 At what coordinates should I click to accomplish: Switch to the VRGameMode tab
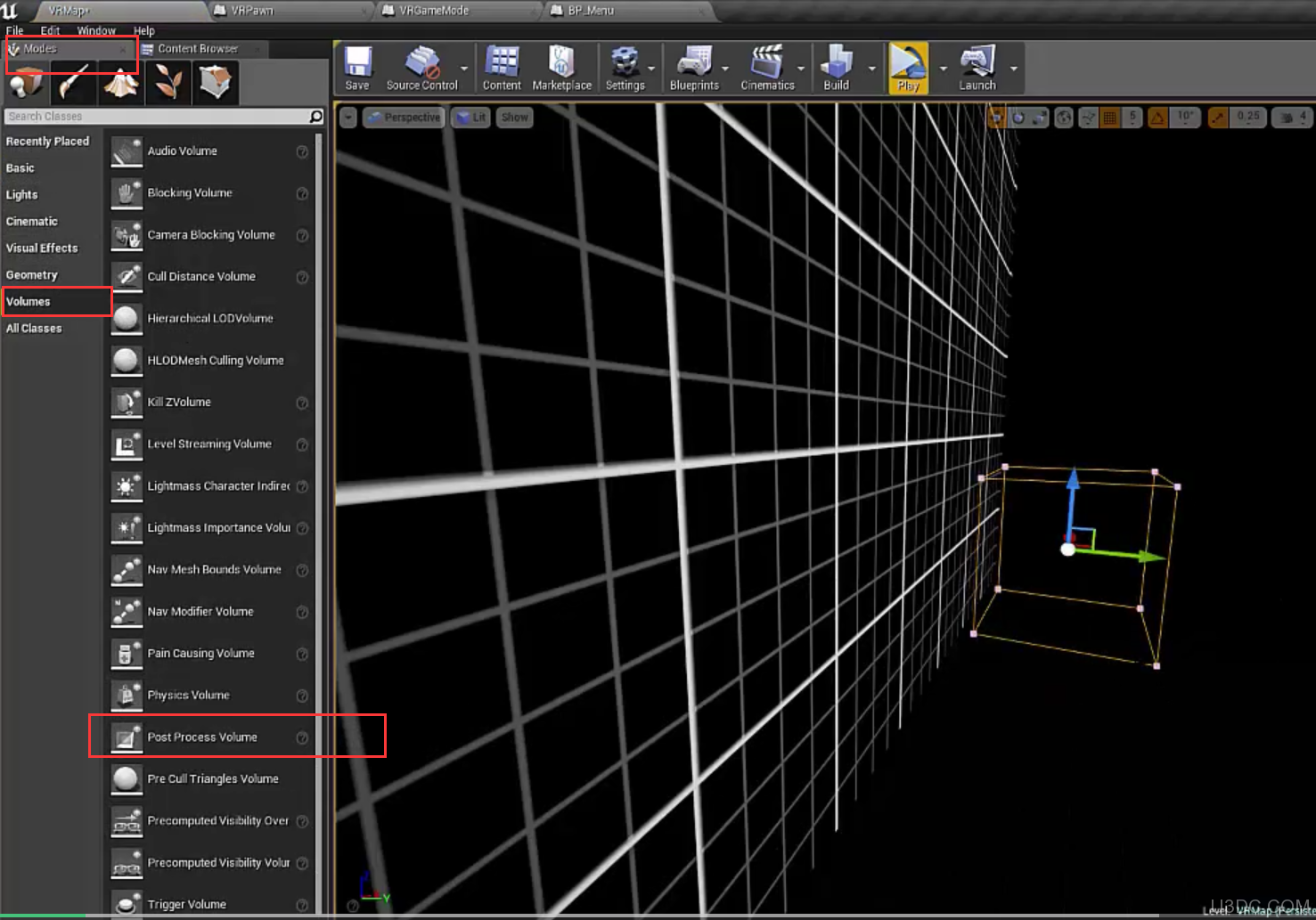pyautogui.click(x=458, y=11)
